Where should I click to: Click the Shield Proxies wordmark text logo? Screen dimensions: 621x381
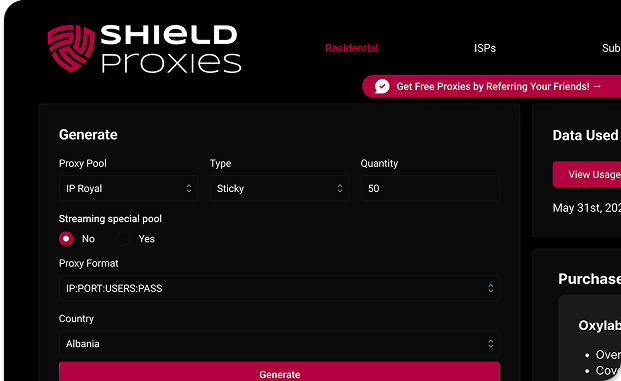click(171, 49)
